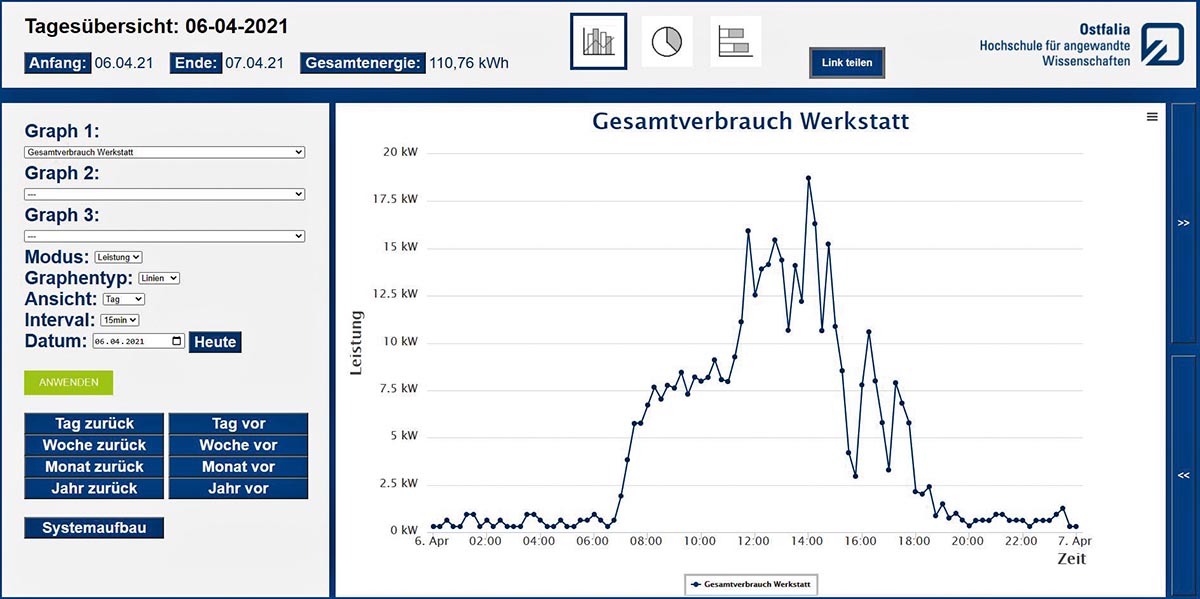
Task: Click the Tag zurück button
Action: click(95, 424)
